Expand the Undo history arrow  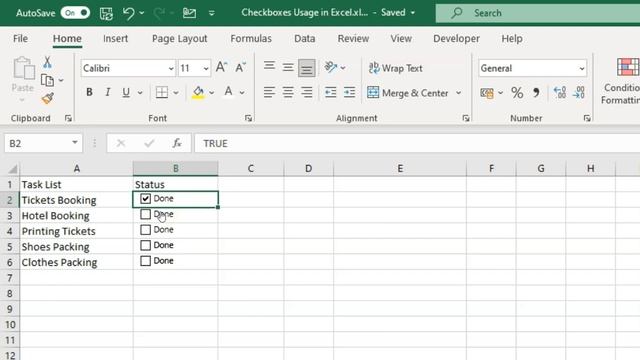tap(142, 13)
